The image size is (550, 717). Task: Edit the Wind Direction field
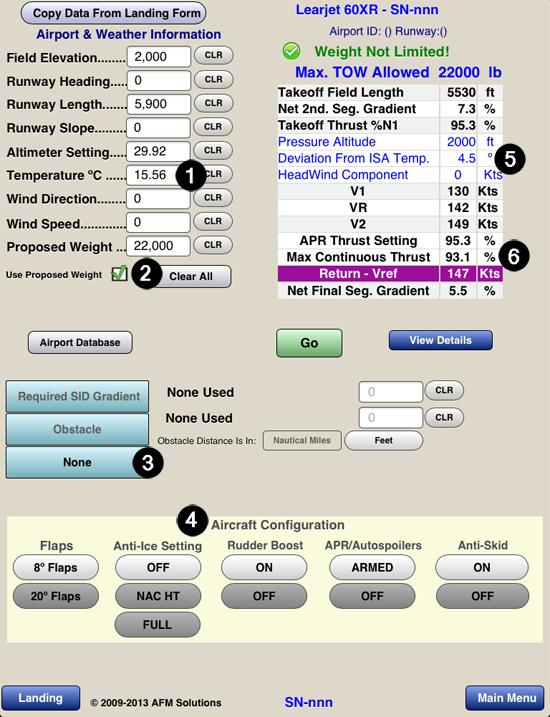click(158, 199)
